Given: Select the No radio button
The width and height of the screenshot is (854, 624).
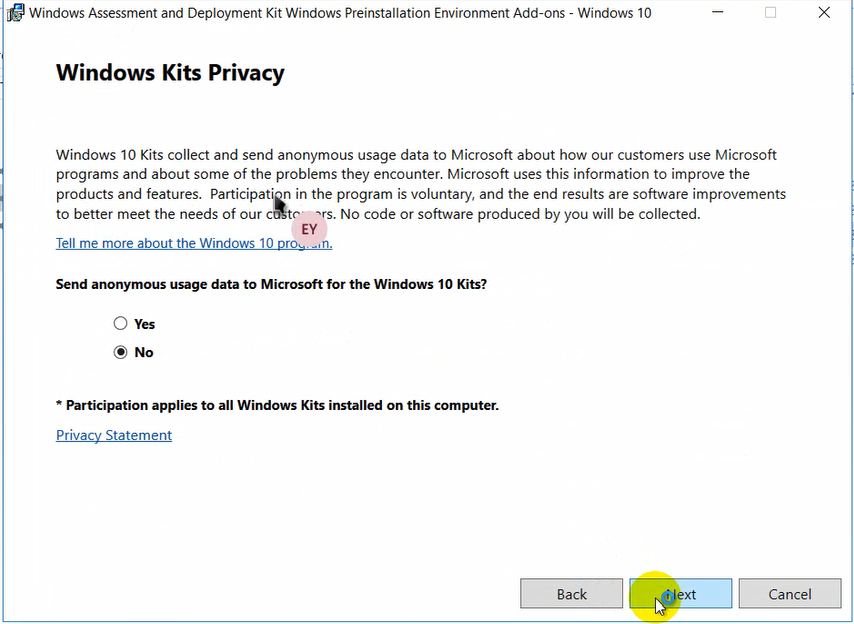Looking at the screenshot, I should click(x=120, y=352).
